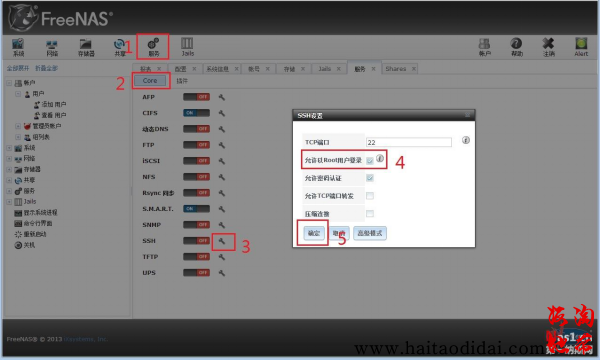Screen dimensions: 600x360
Task: Open SSH settings wrench icon
Action: pyautogui.click(x=222, y=241)
